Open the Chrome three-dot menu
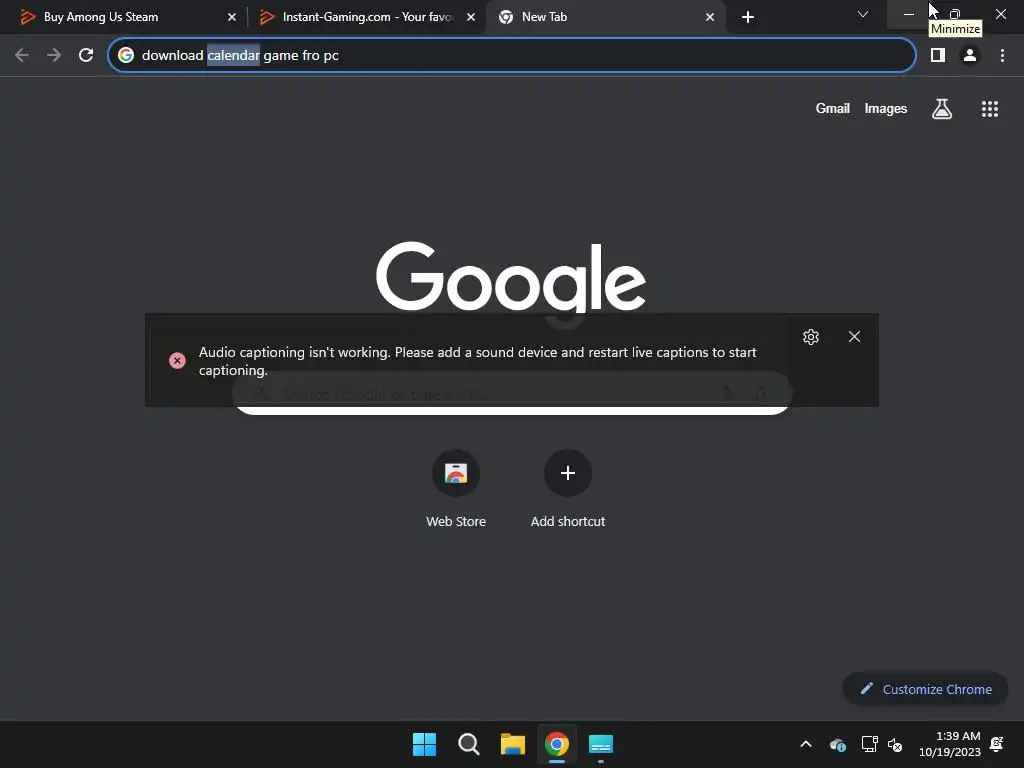 click(x=1002, y=56)
